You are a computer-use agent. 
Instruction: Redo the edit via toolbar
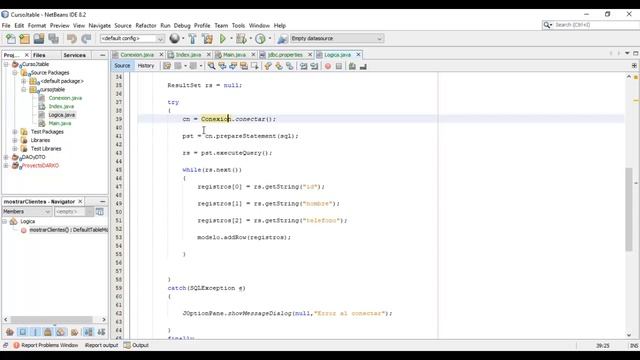pyautogui.click(x=86, y=39)
